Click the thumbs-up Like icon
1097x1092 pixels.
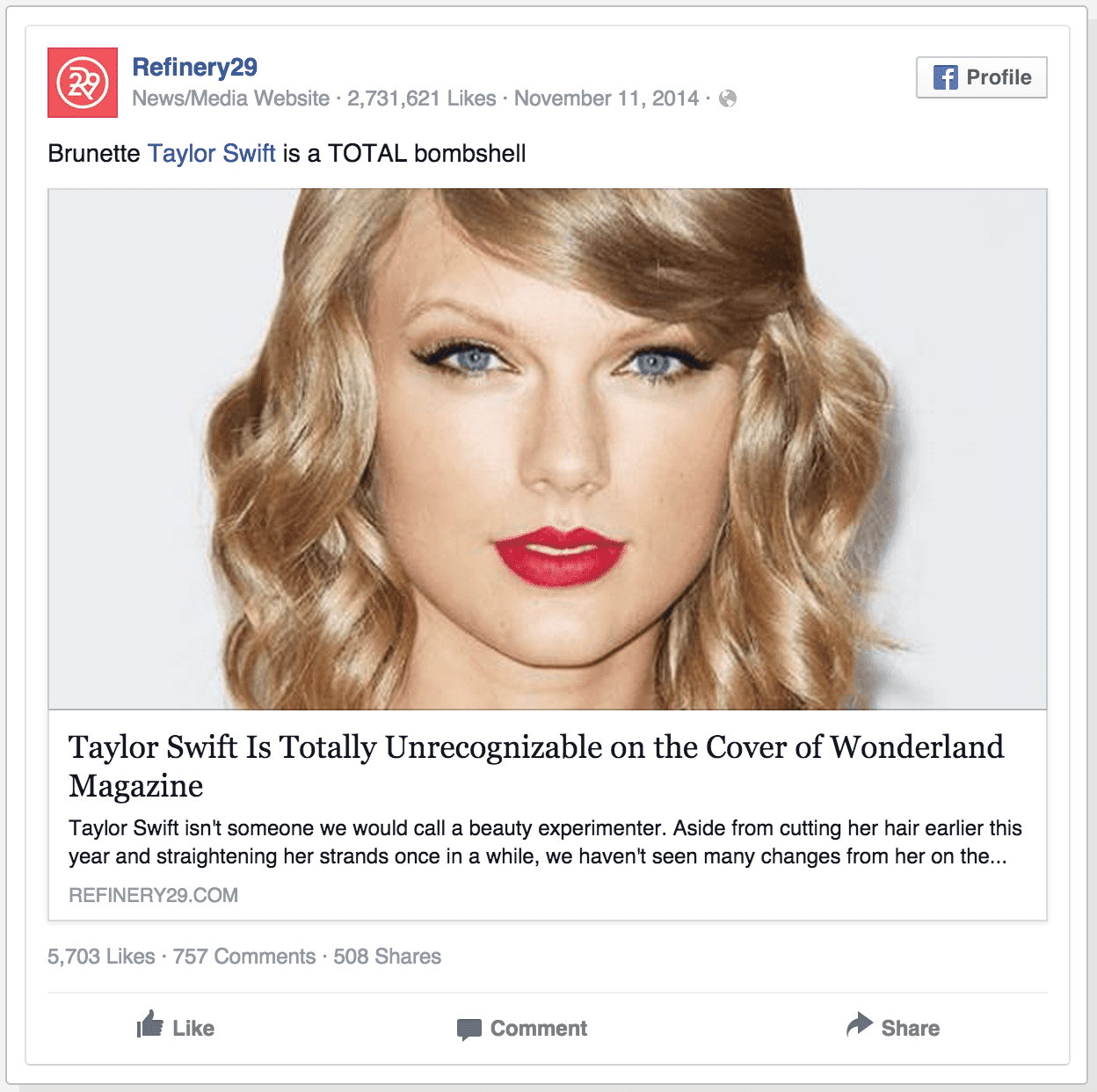coord(150,1024)
